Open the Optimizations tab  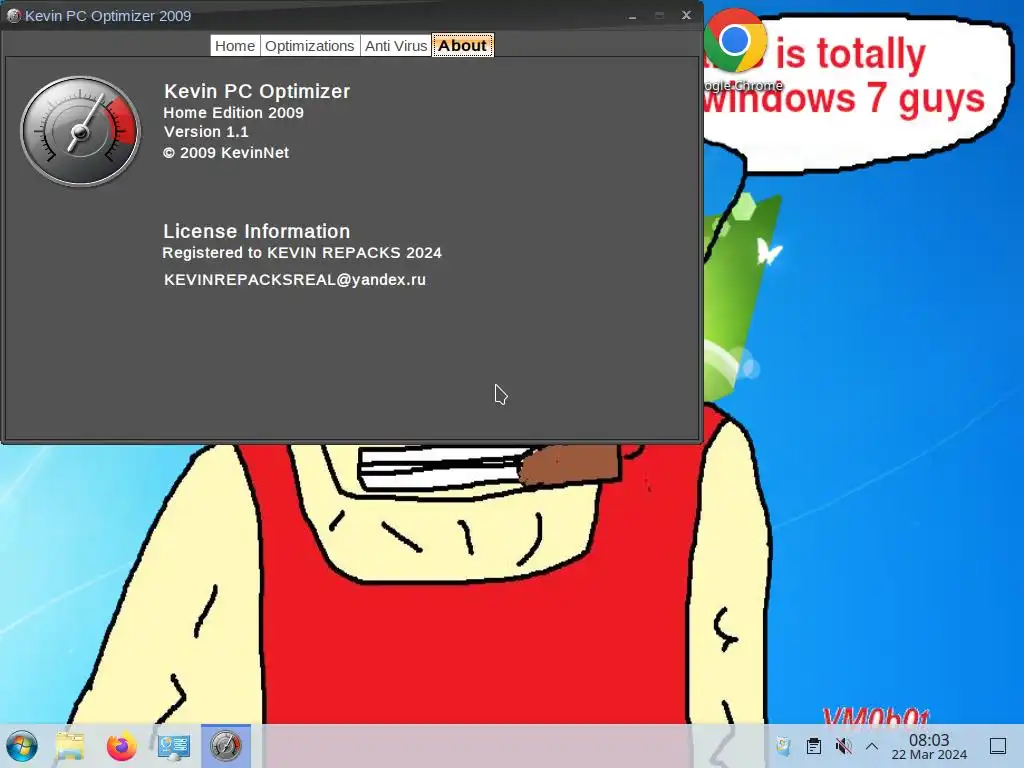coord(310,46)
